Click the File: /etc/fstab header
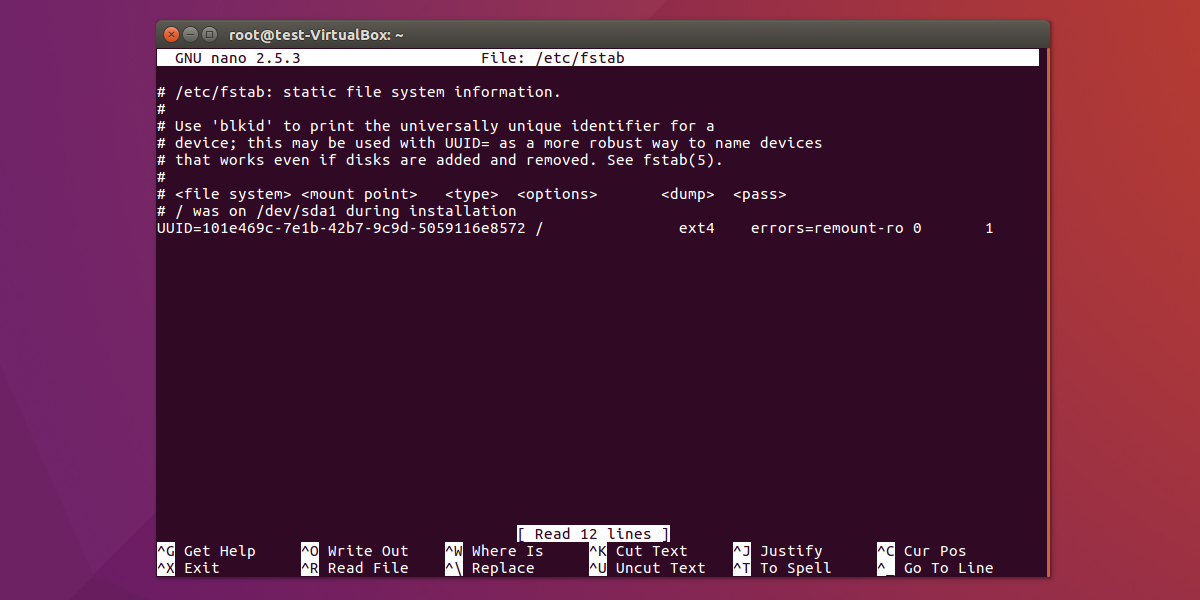Viewport: 1200px width, 600px height. point(555,57)
